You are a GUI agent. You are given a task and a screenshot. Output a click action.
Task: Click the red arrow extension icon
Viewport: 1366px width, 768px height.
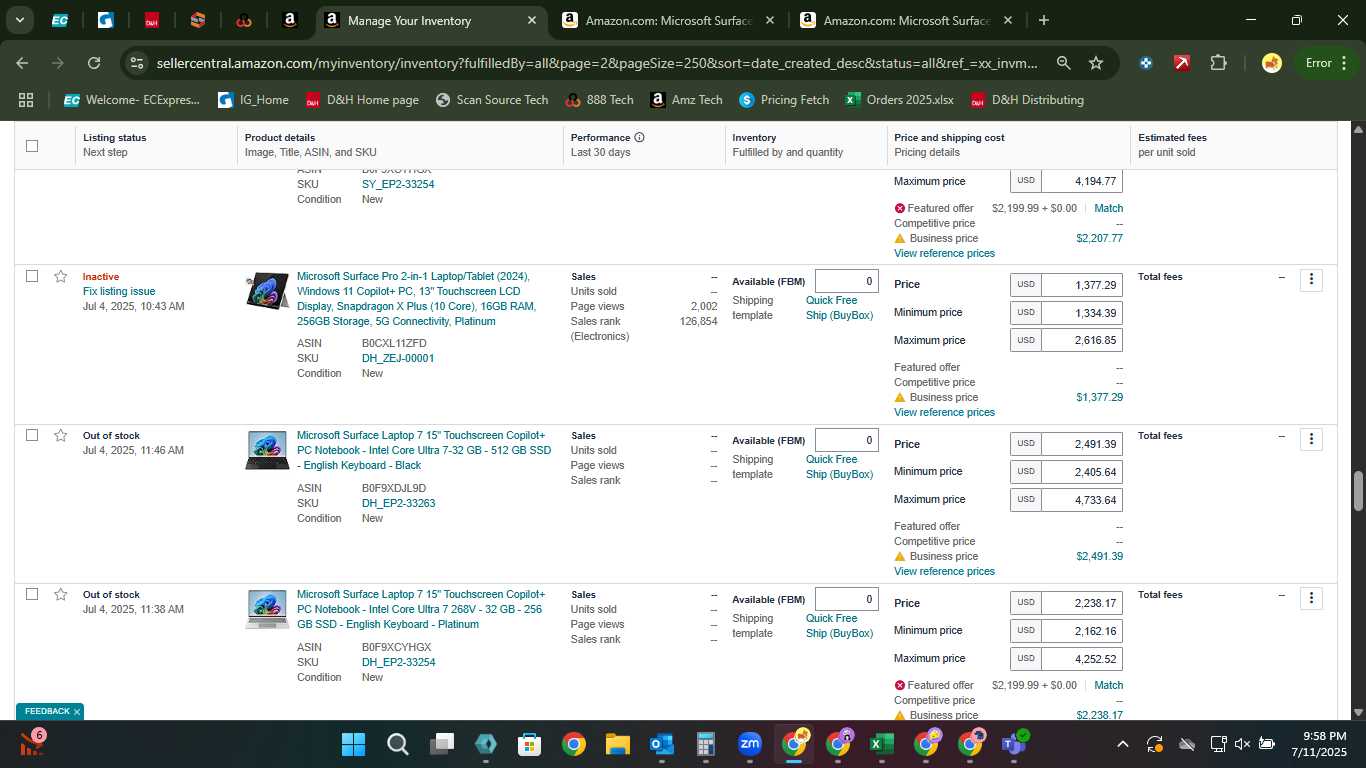[1182, 63]
